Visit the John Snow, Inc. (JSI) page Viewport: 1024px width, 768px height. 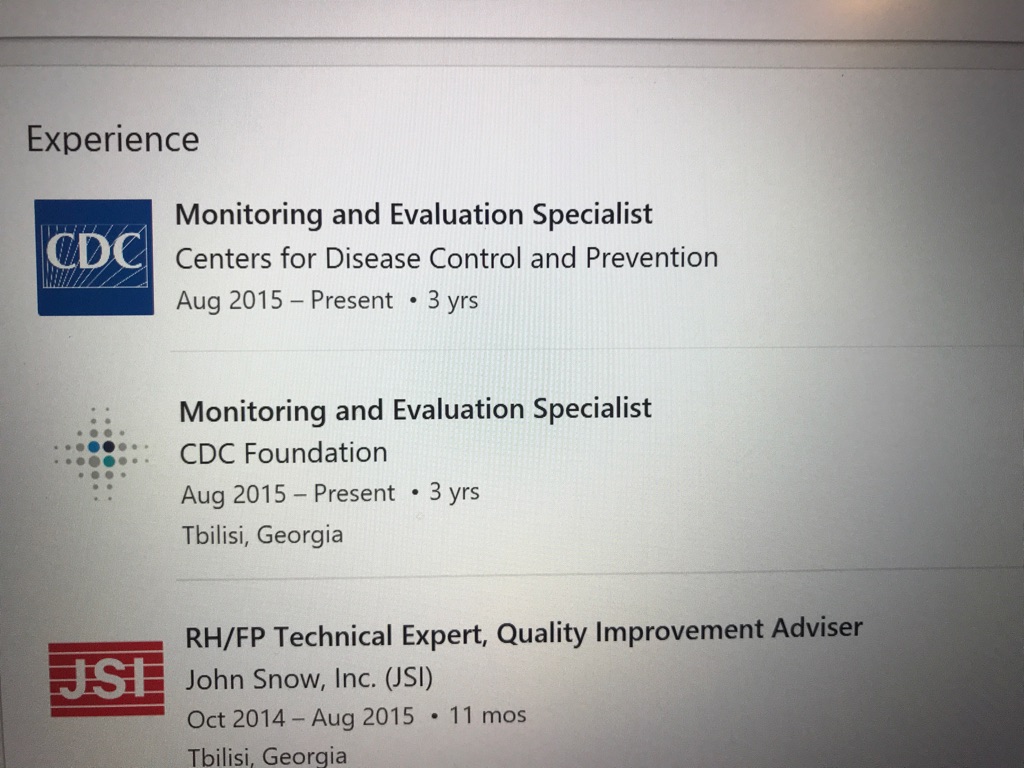pos(309,679)
